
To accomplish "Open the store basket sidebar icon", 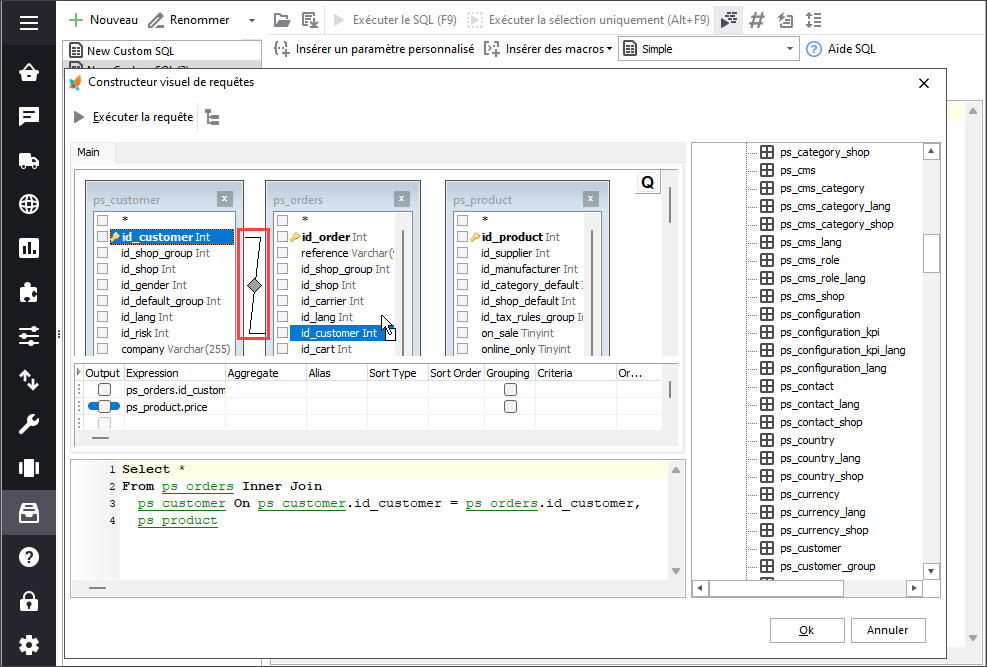I will point(29,72).
